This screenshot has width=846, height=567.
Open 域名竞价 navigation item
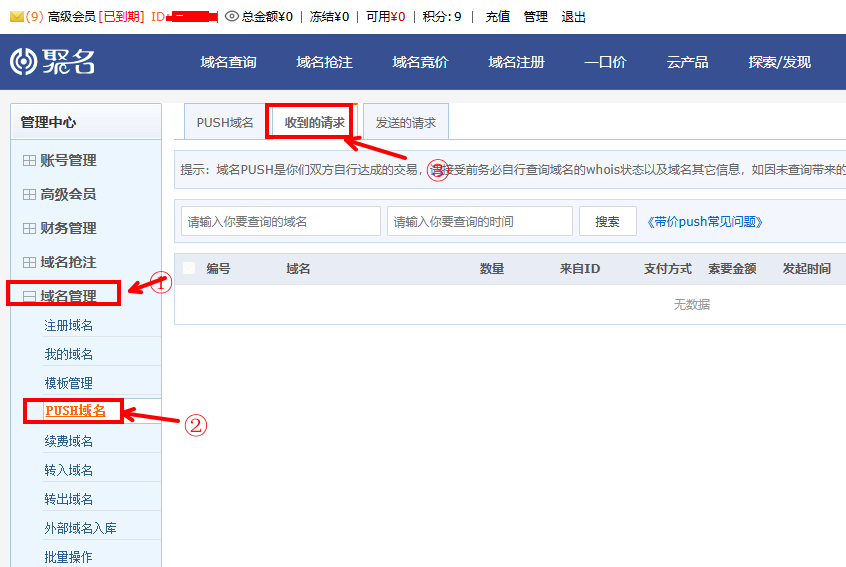(420, 62)
